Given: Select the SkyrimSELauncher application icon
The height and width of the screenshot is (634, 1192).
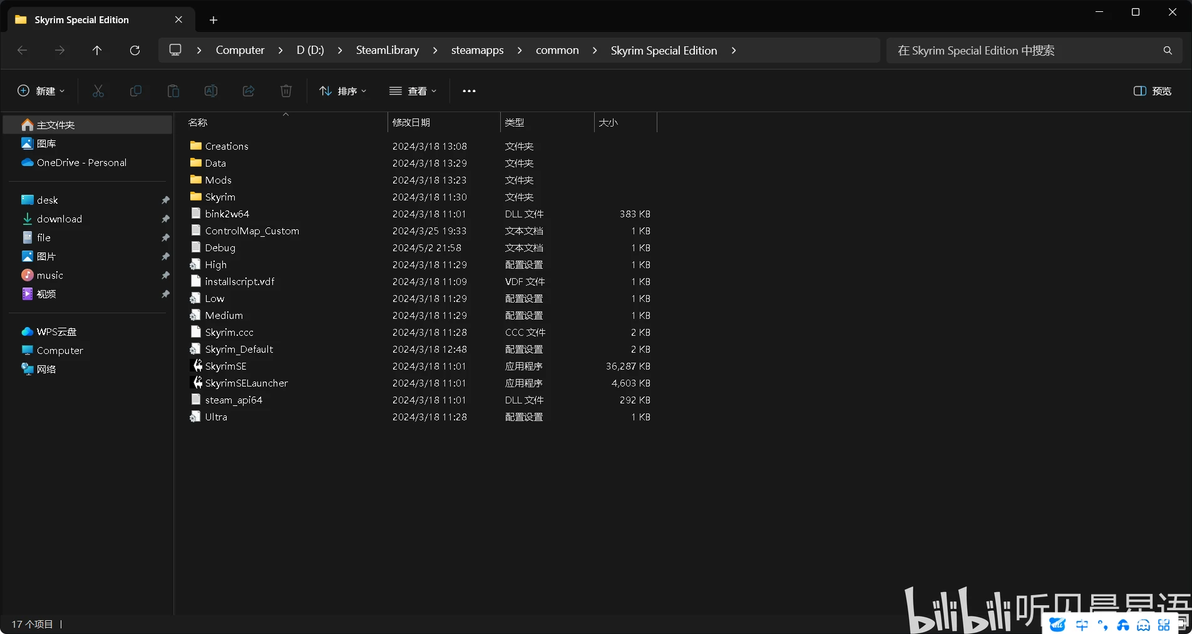Looking at the screenshot, I should tap(196, 382).
